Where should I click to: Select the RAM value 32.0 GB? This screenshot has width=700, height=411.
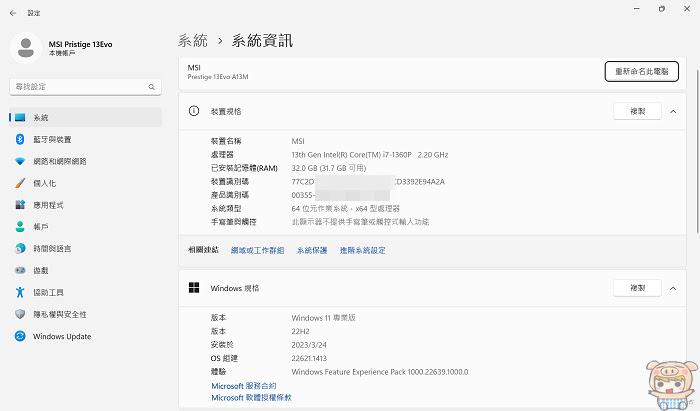329,168
